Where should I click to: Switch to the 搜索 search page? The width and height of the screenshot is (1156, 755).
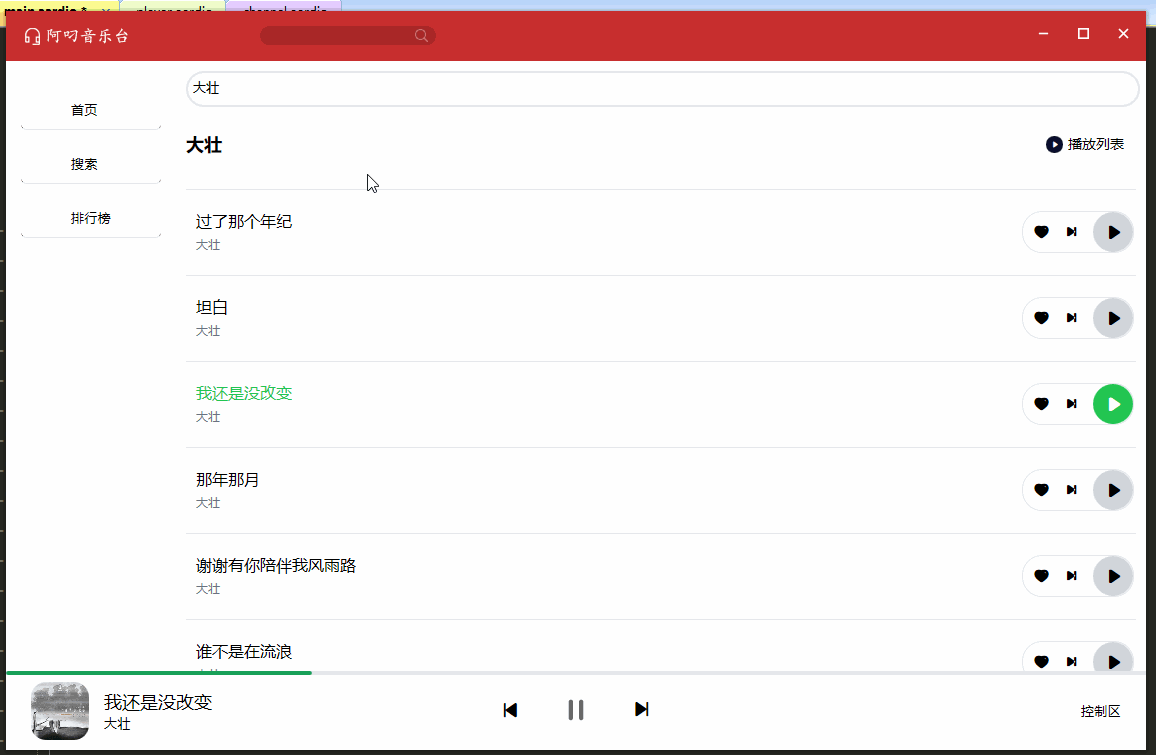point(85,164)
